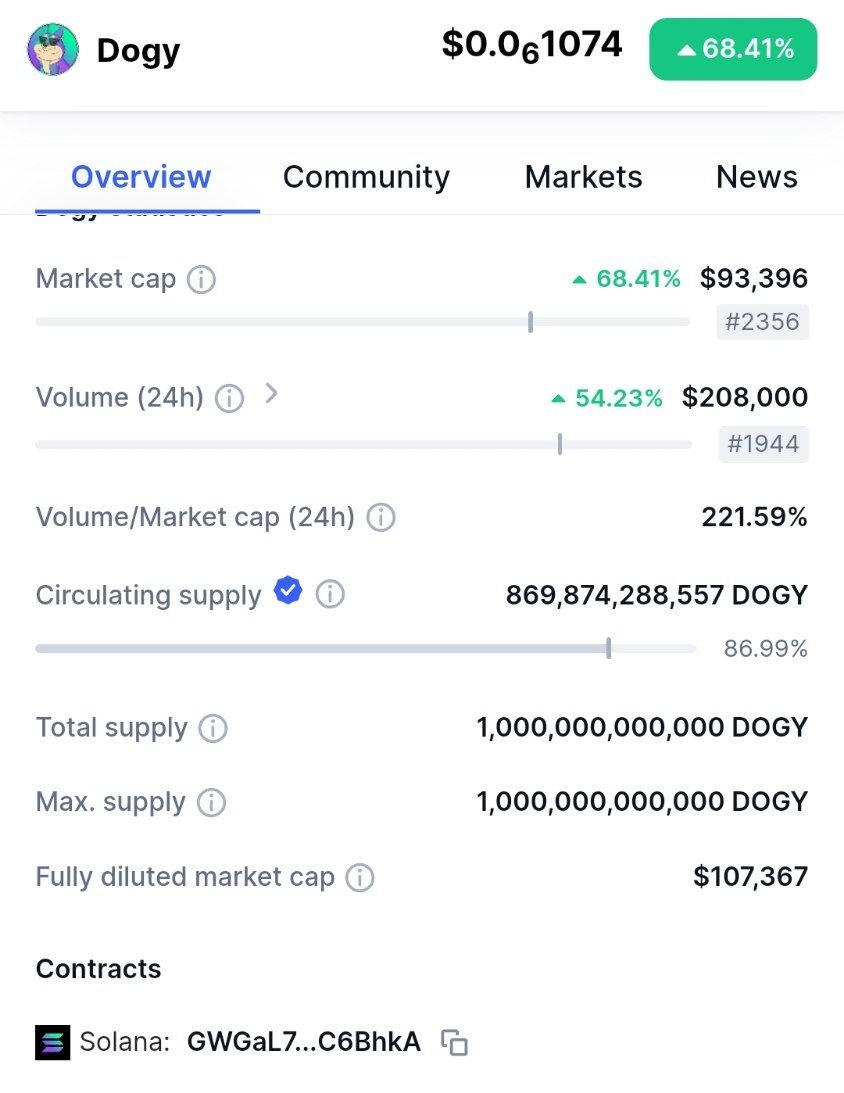The height and width of the screenshot is (1093, 844).
Task: Open the Markets tab
Action: click(x=583, y=177)
